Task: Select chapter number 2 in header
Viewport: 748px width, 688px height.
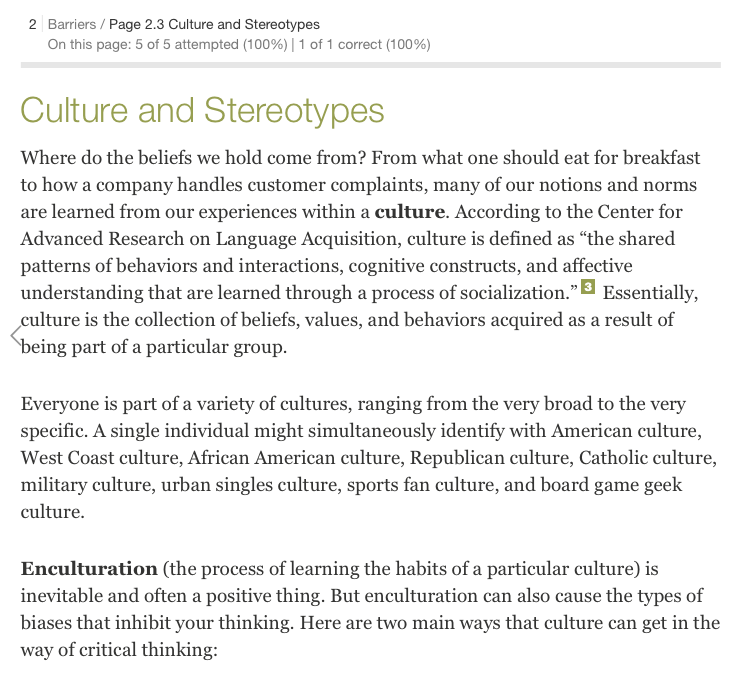Action: click(32, 24)
